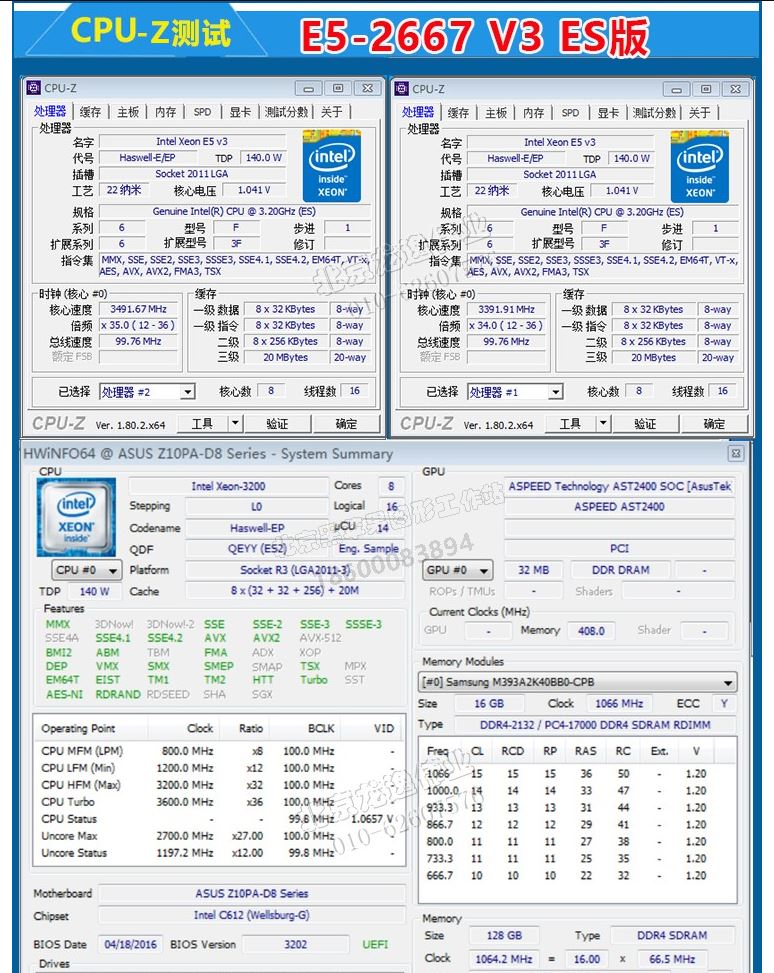Expand the GPU #0 selector dropdown
The image size is (774, 973).
(484, 570)
